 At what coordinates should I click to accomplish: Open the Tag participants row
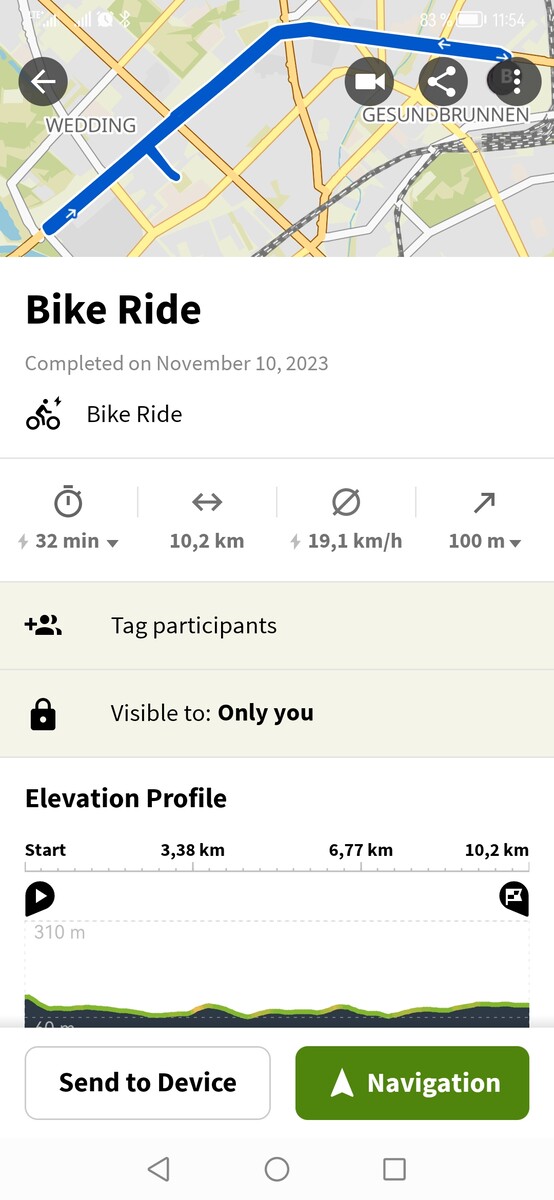[x=277, y=626]
